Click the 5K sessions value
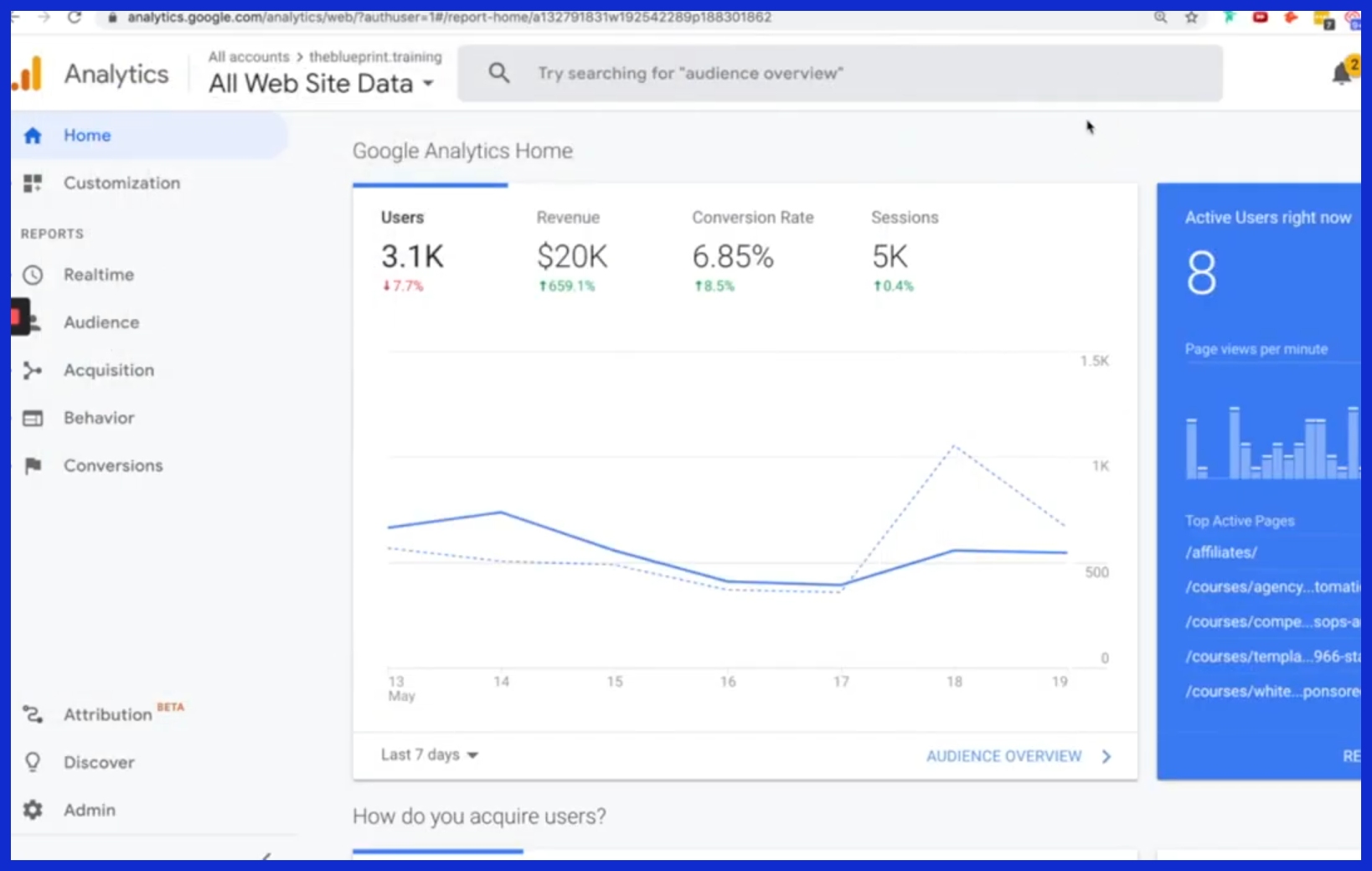 point(890,256)
